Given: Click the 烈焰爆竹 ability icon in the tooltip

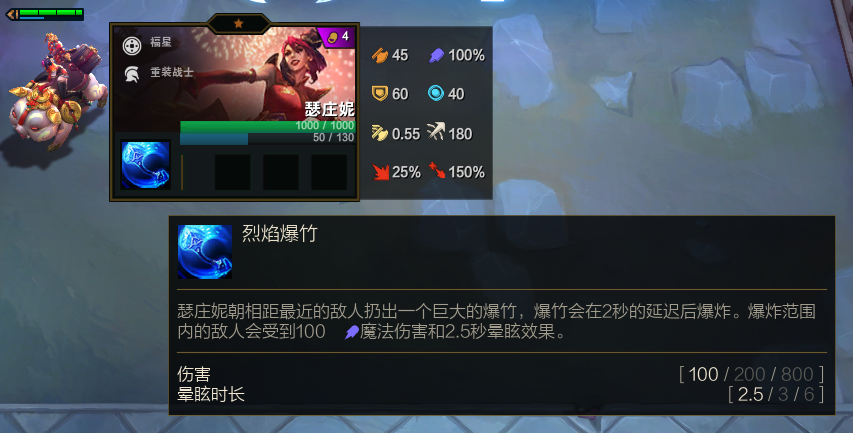Looking at the screenshot, I should tap(205, 252).
